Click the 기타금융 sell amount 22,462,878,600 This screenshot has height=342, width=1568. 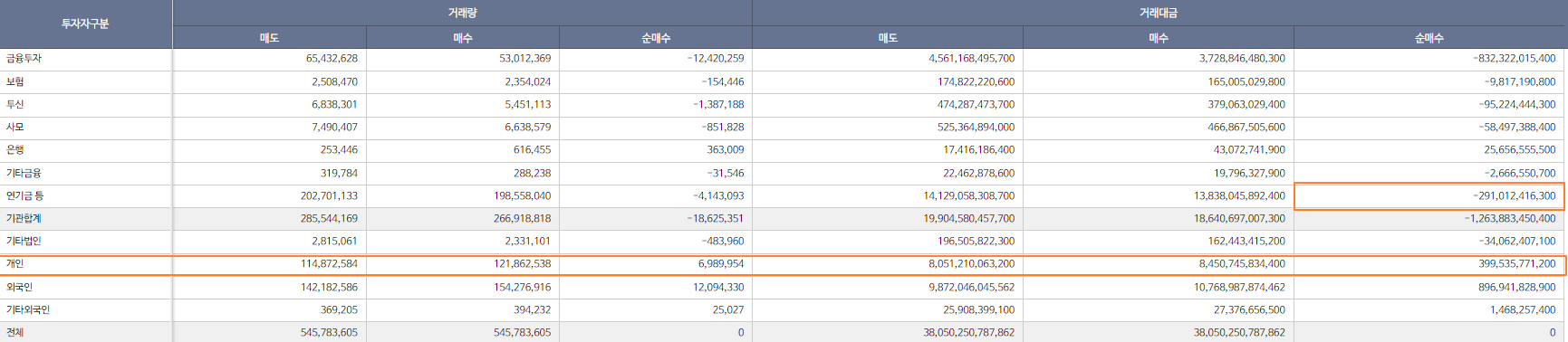point(978,173)
